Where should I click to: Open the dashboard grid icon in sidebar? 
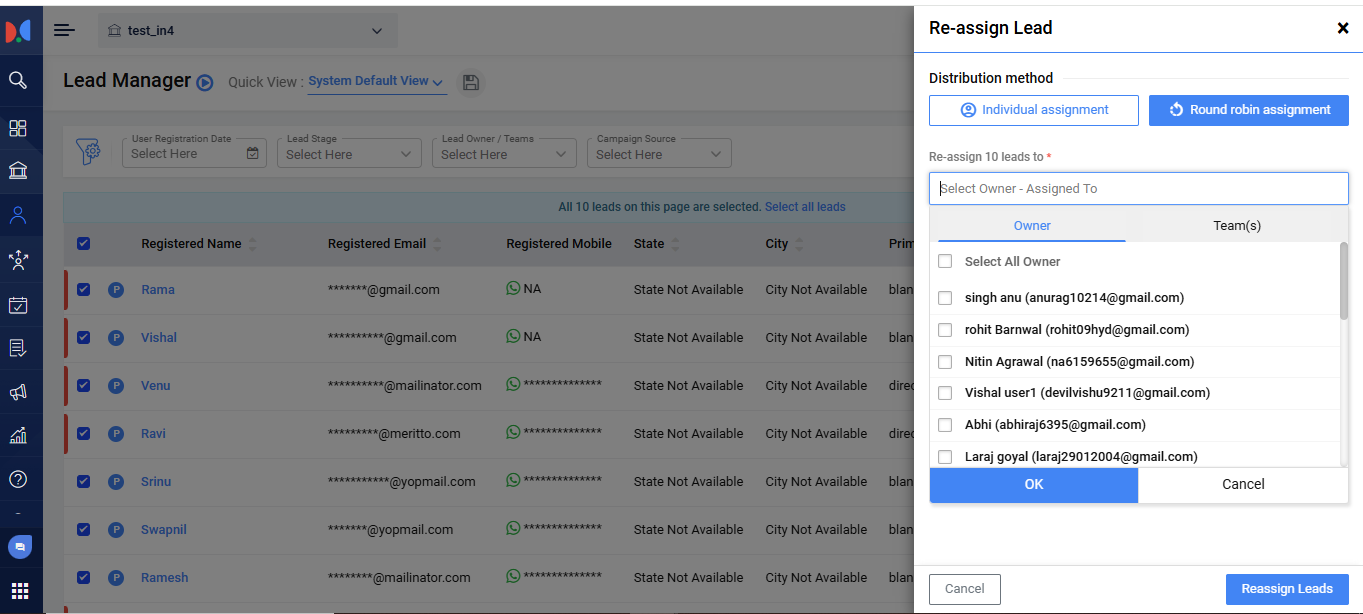coord(18,128)
